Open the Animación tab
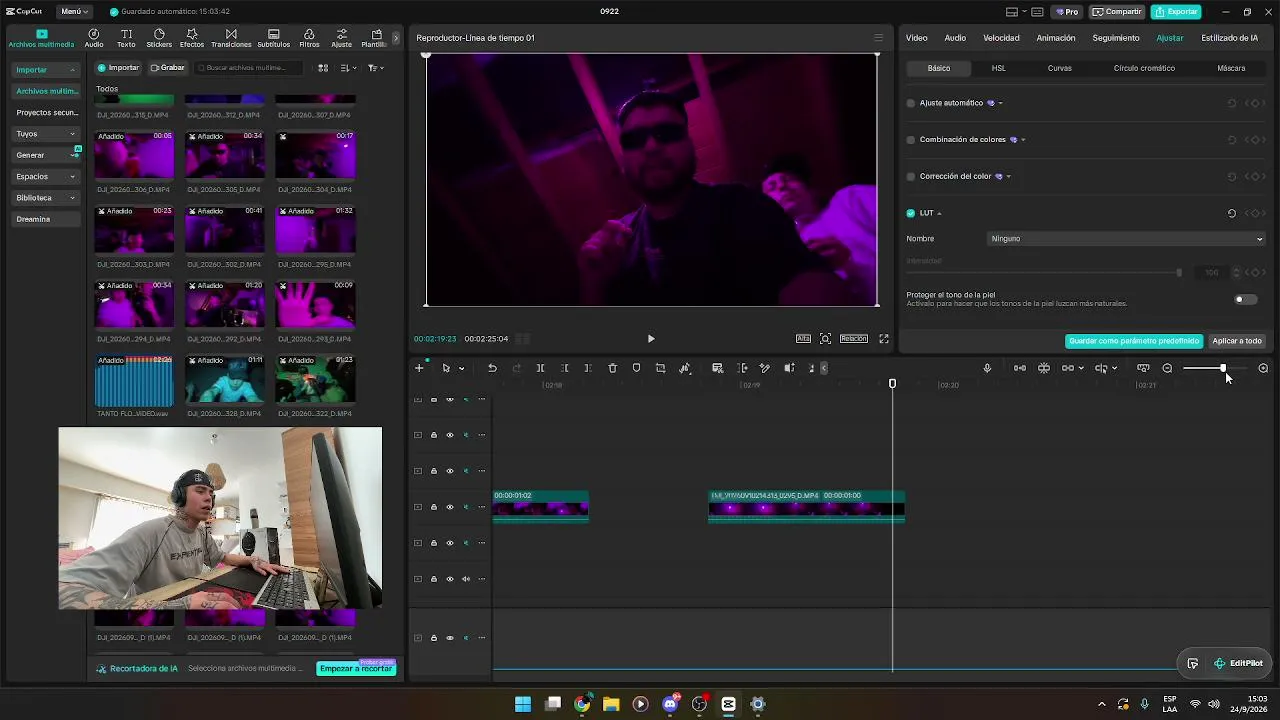The width and height of the screenshot is (1280, 720). (x=1056, y=38)
